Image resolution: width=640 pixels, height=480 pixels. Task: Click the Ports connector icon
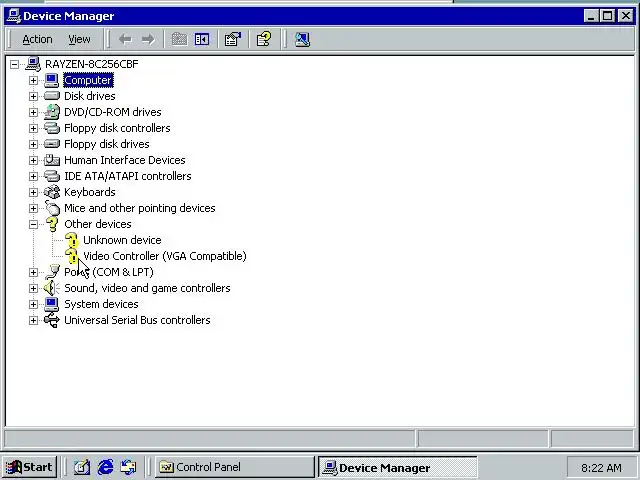pos(52,272)
